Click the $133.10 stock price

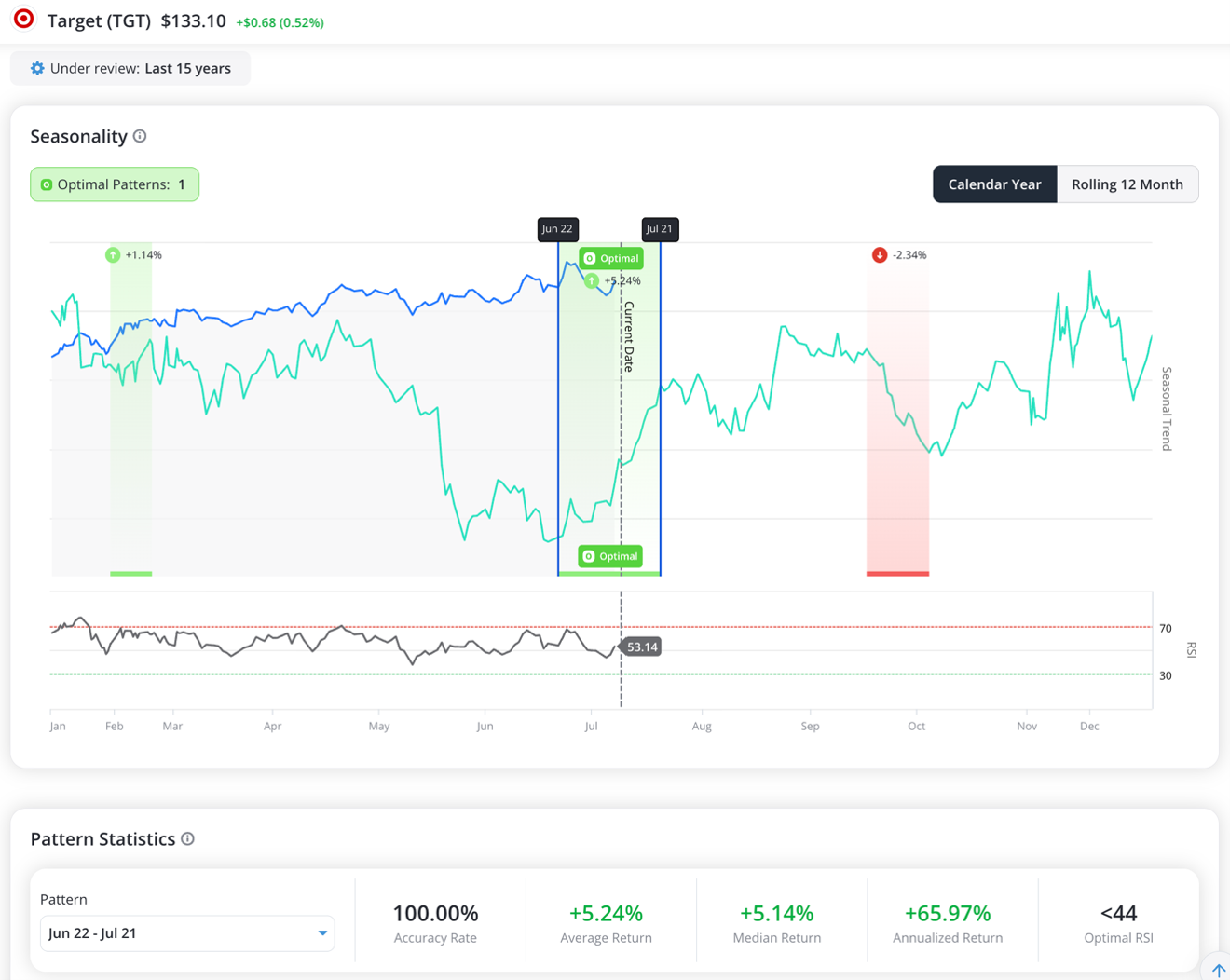click(193, 20)
